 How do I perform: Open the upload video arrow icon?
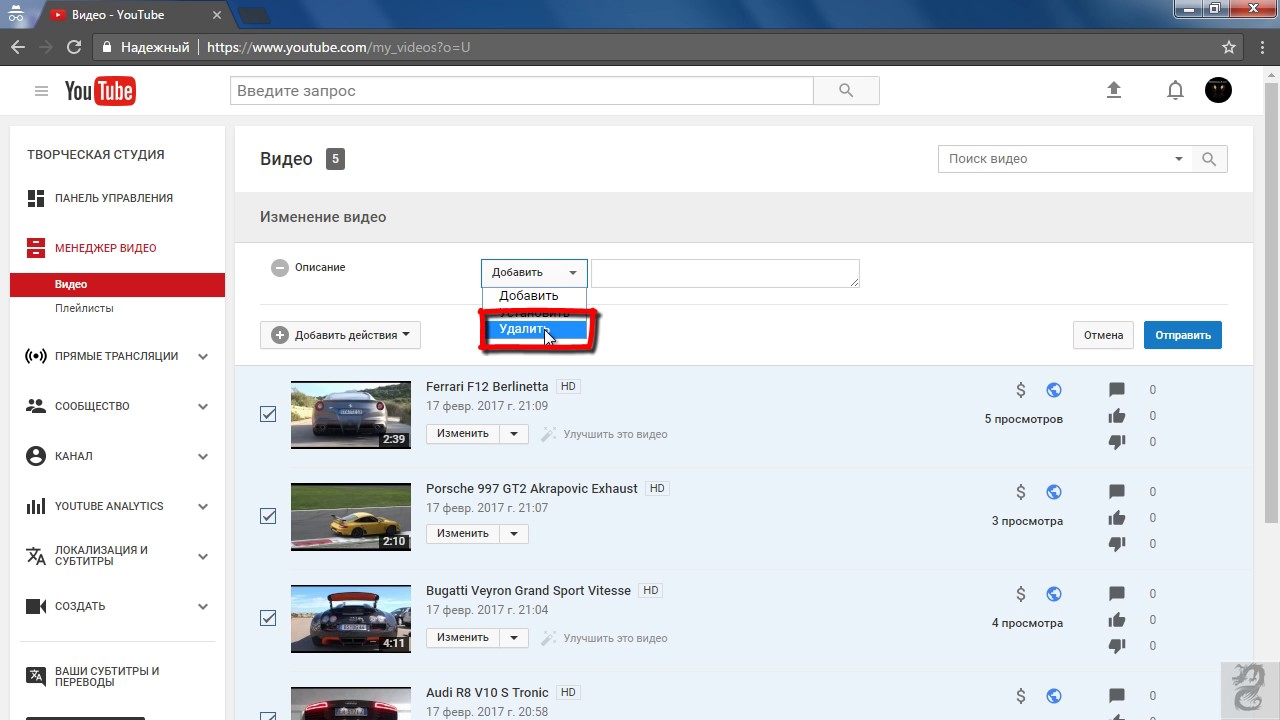(1114, 90)
